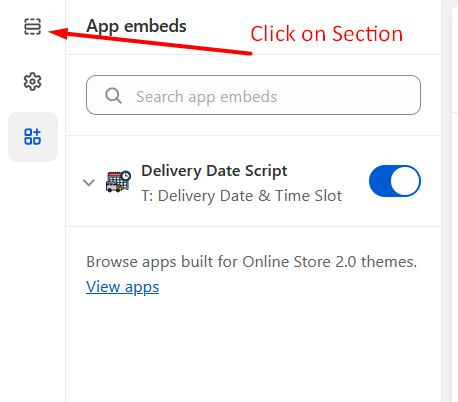Click the Delivery Date Script calendar truck icon

point(118,181)
